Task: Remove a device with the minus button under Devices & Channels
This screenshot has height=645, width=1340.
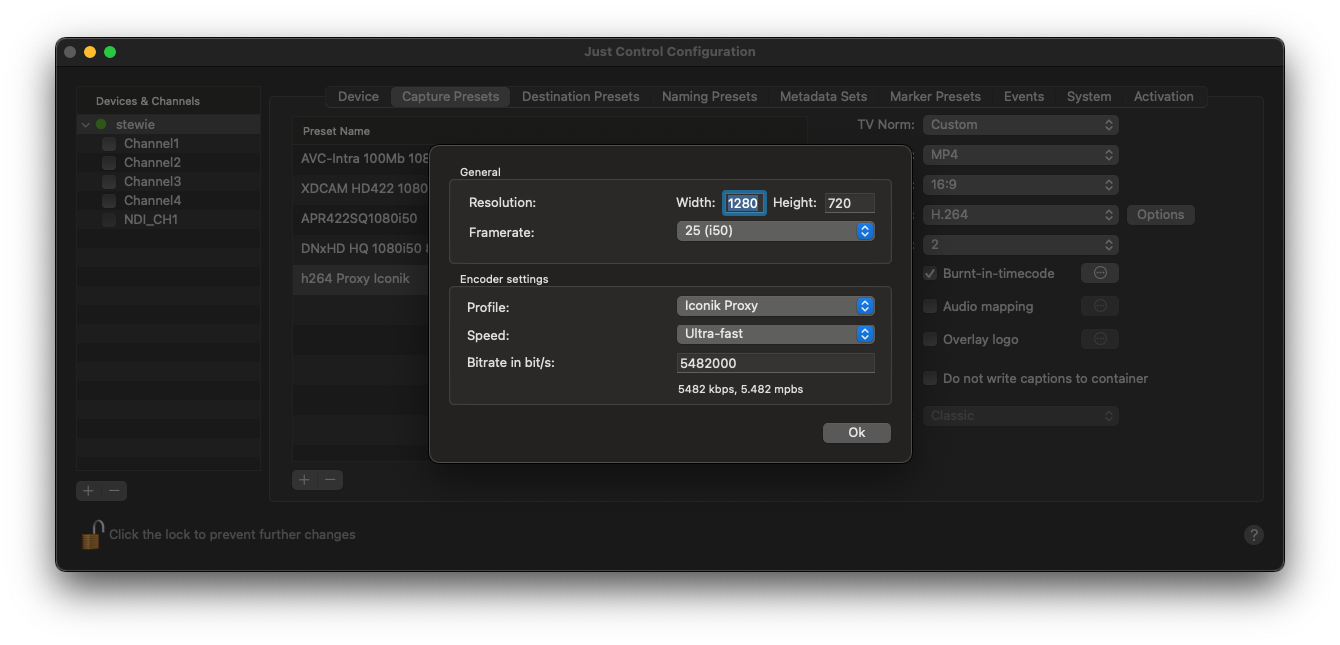Action: pos(114,490)
